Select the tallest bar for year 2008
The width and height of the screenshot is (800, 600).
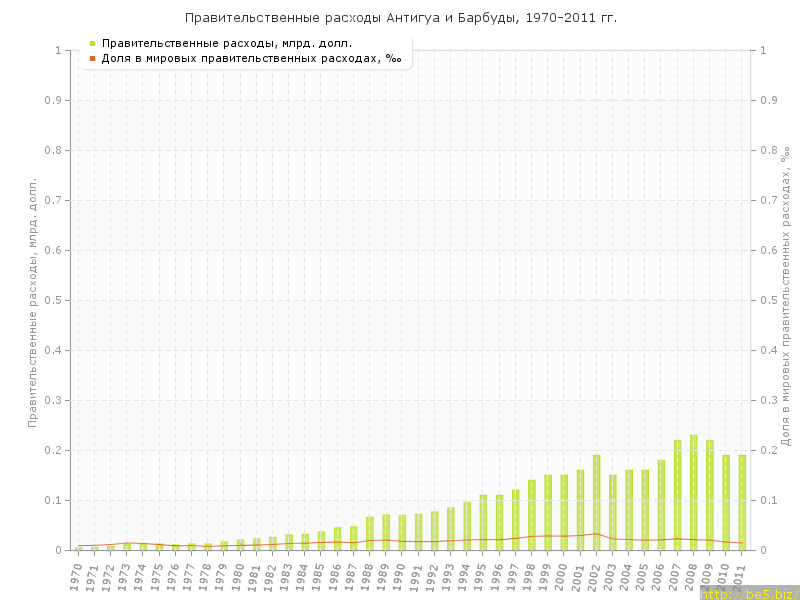click(x=694, y=492)
